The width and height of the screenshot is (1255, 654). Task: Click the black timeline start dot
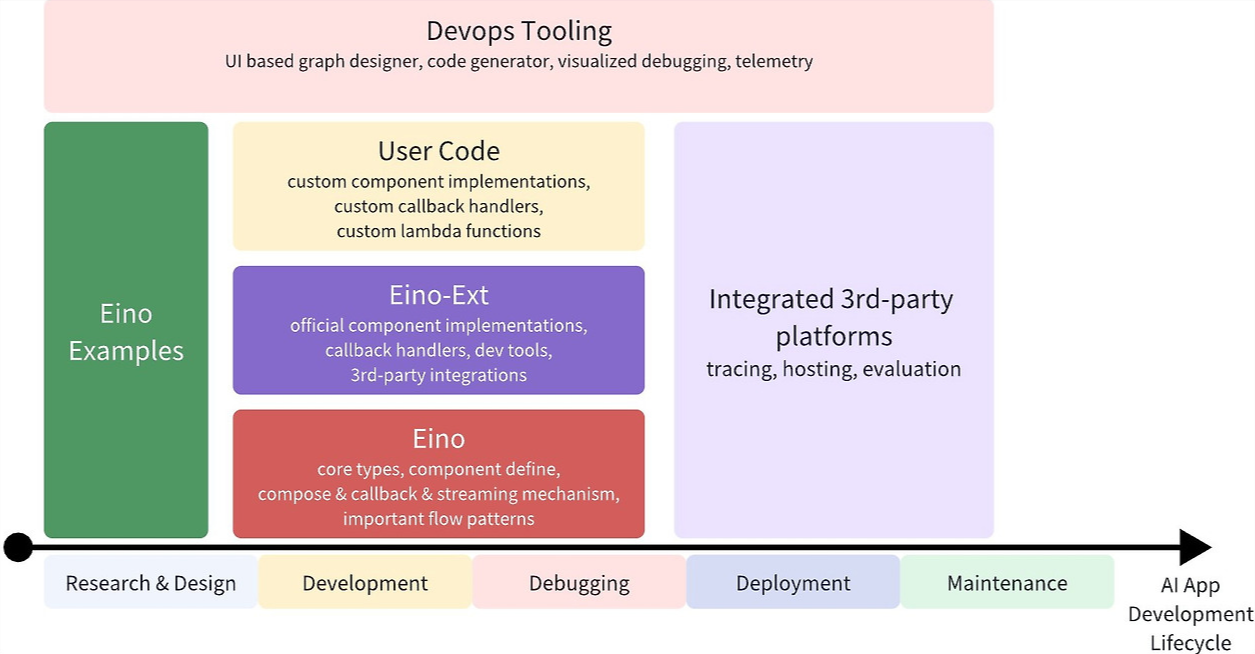pos(19,546)
